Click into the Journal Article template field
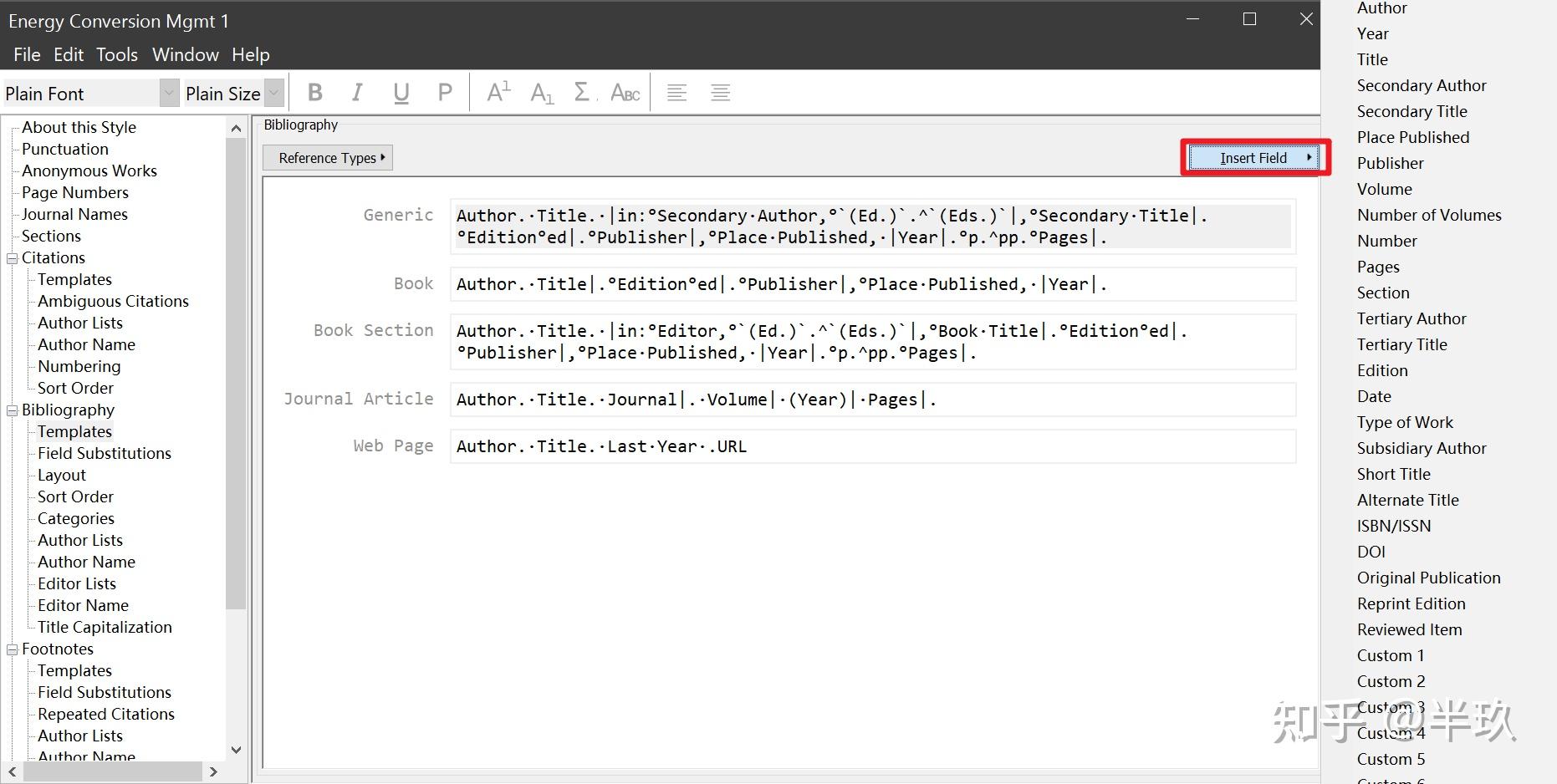The width and height of the screenshot is (1557, 784). tap(870, 400)
